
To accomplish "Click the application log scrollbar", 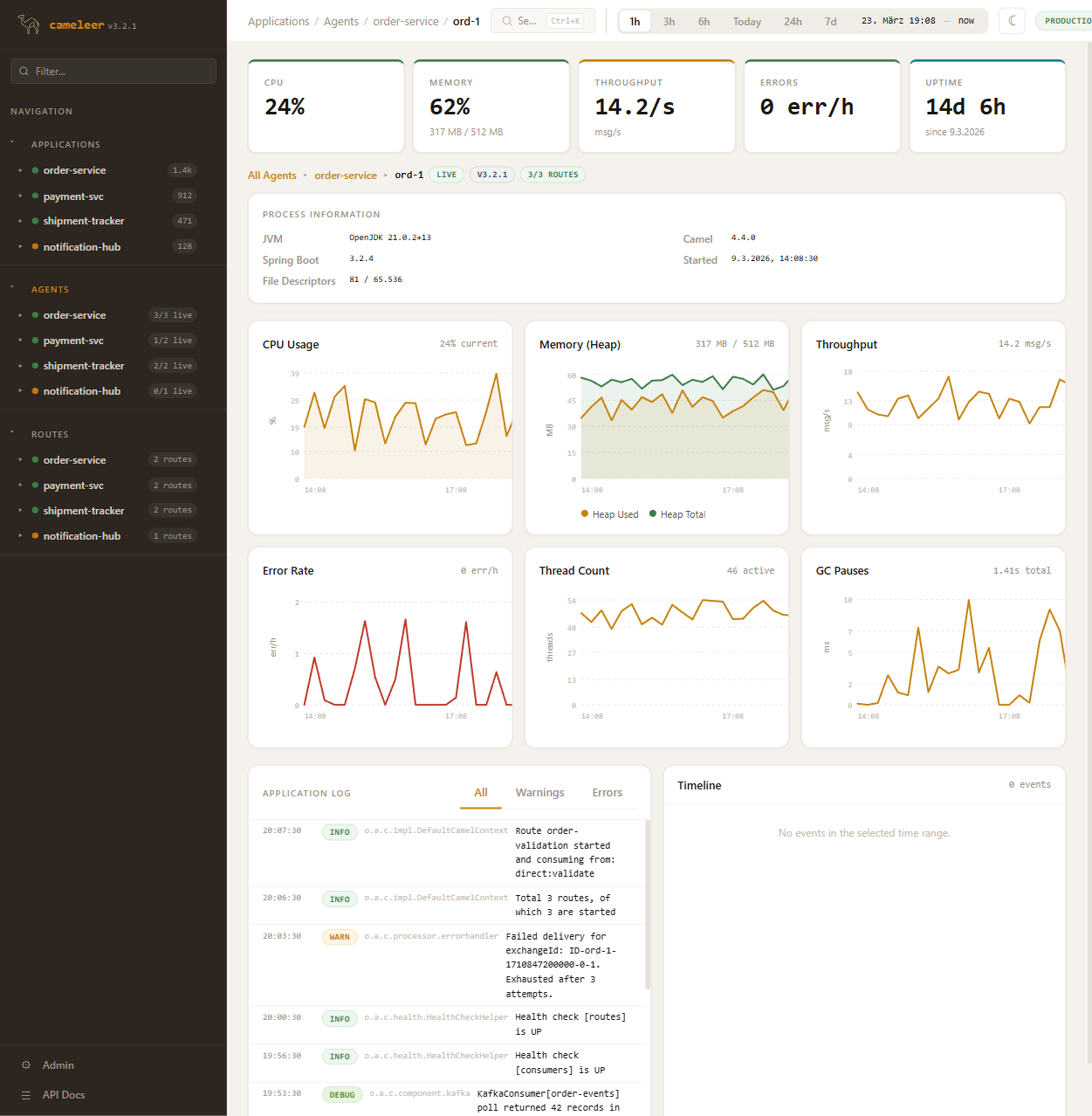I will (x=648, y=904).
